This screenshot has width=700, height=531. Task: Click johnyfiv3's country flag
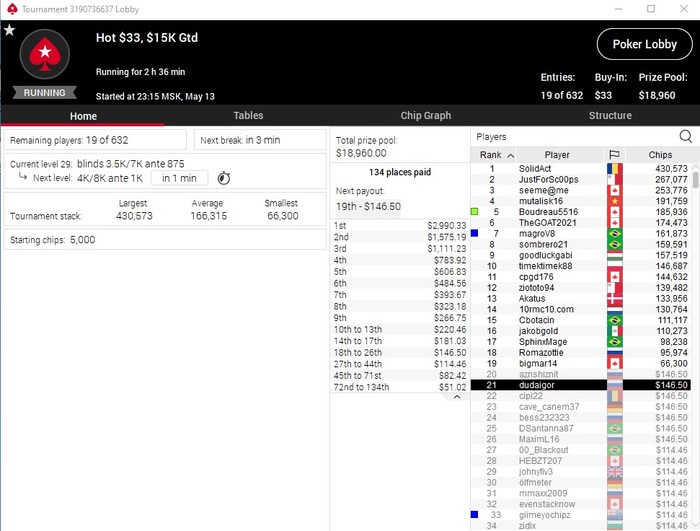tap(615, 472)
